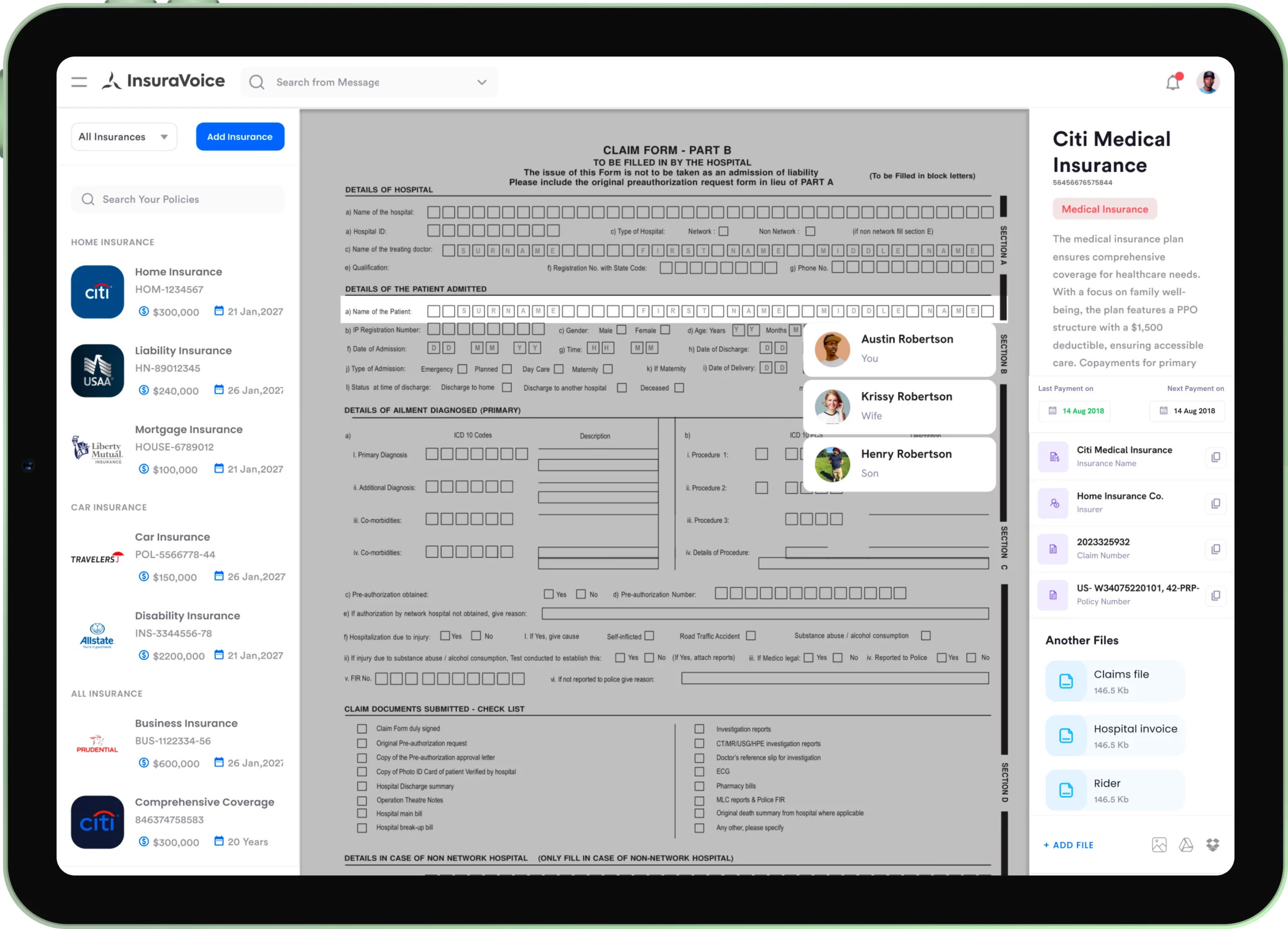Choose Henry Robertson the son
The width and height of the screenshot is (1288, 929).
899,463
